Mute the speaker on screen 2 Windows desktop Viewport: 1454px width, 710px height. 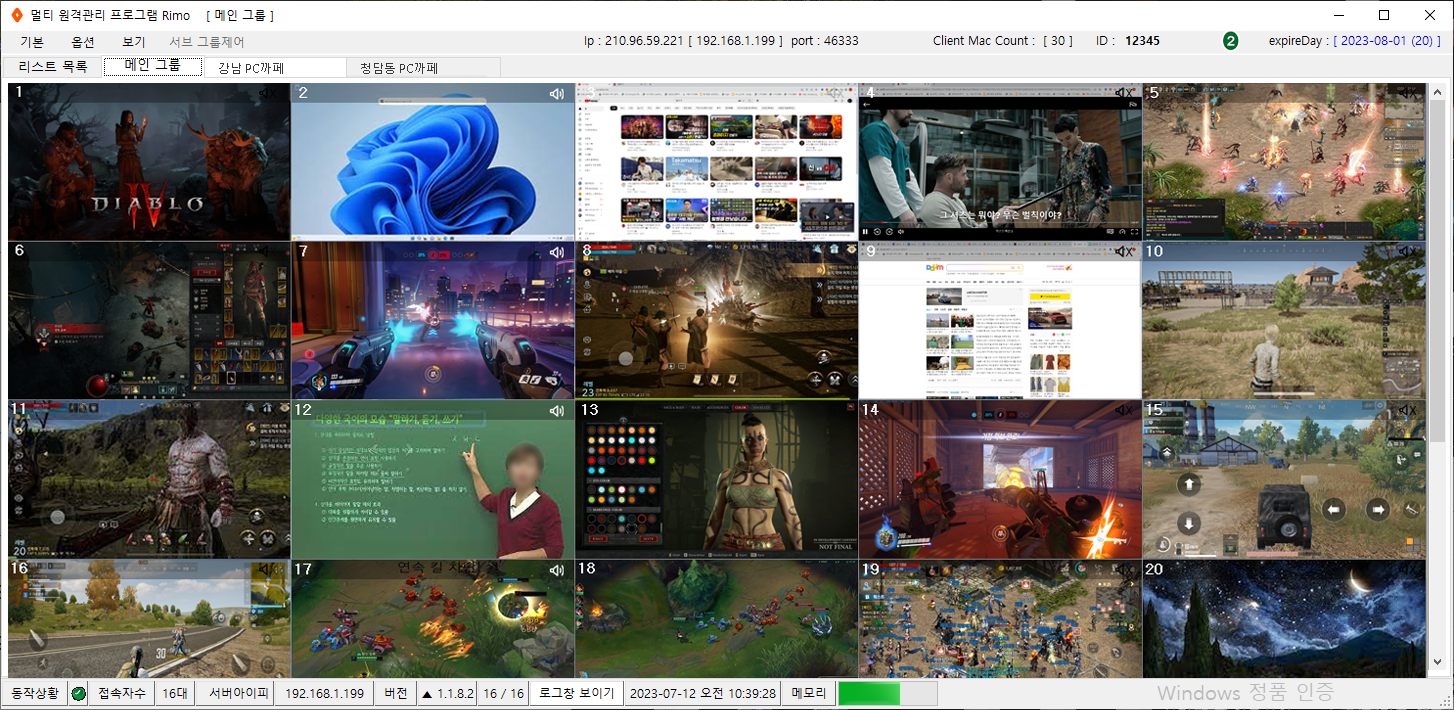point(557,94)
